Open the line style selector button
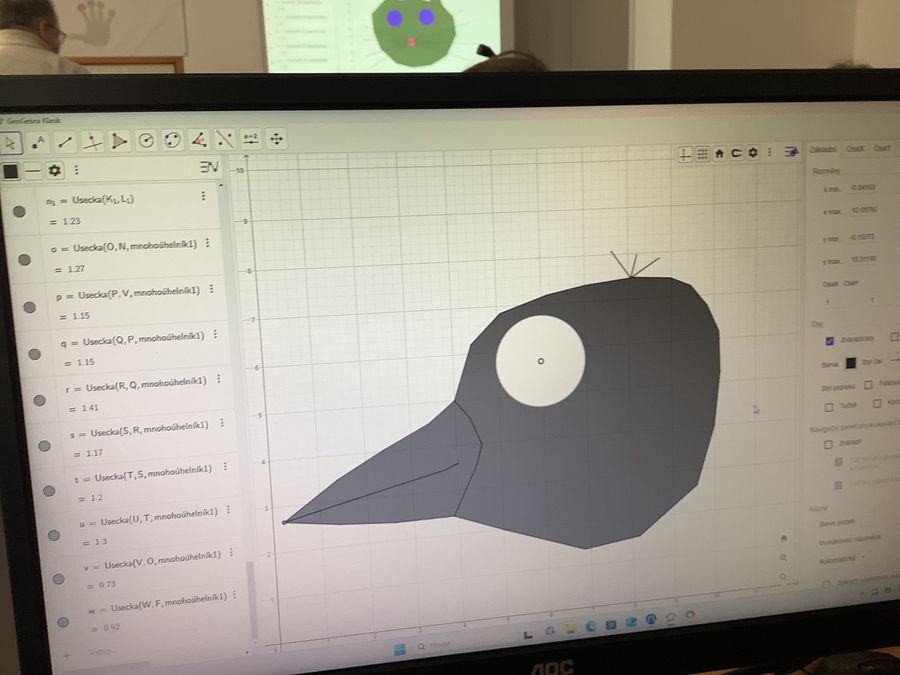The image size is (900, 675). 33,170
